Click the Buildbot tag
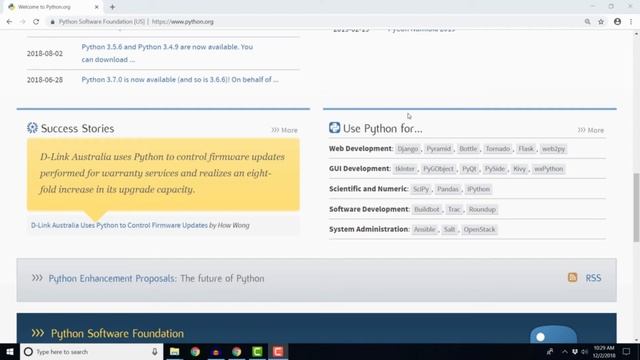The width and height of the screenshot is (640, 360). [x=427, y=210]
